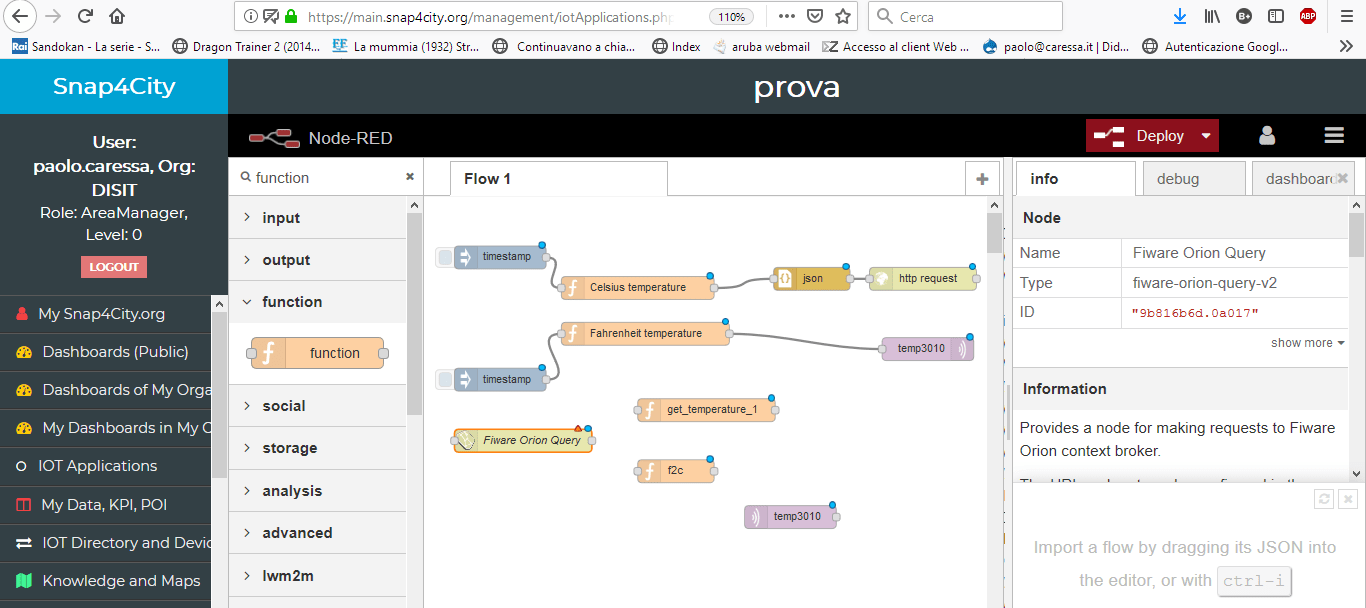Collapse the function palette category

tap(318, 302)
